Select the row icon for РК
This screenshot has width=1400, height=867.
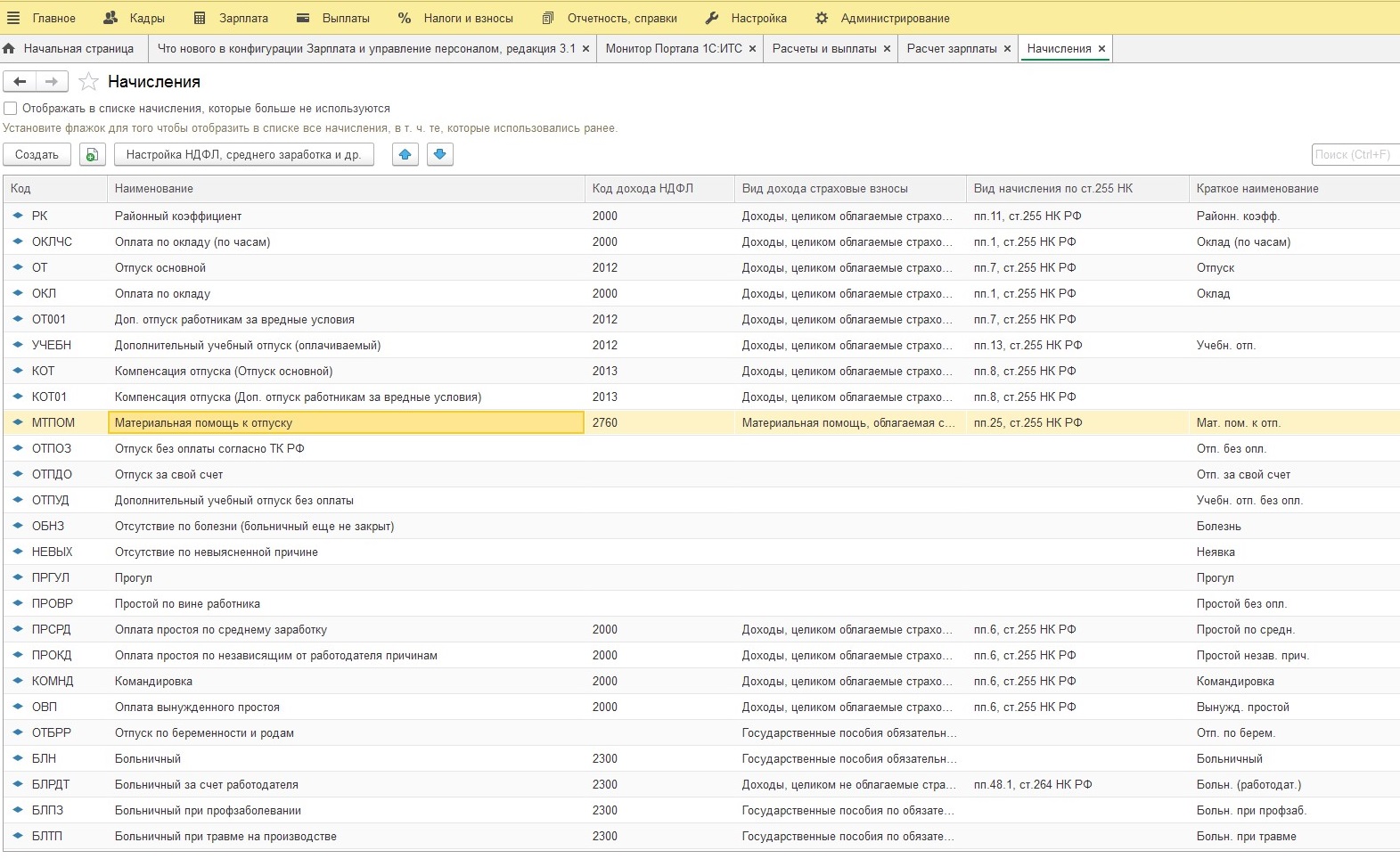18,216
